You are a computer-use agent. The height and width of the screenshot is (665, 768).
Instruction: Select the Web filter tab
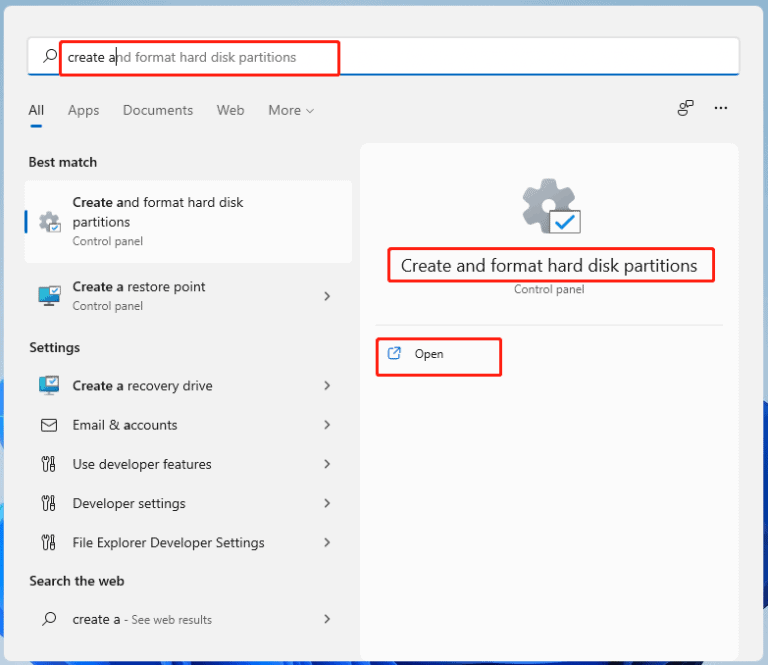230,110
